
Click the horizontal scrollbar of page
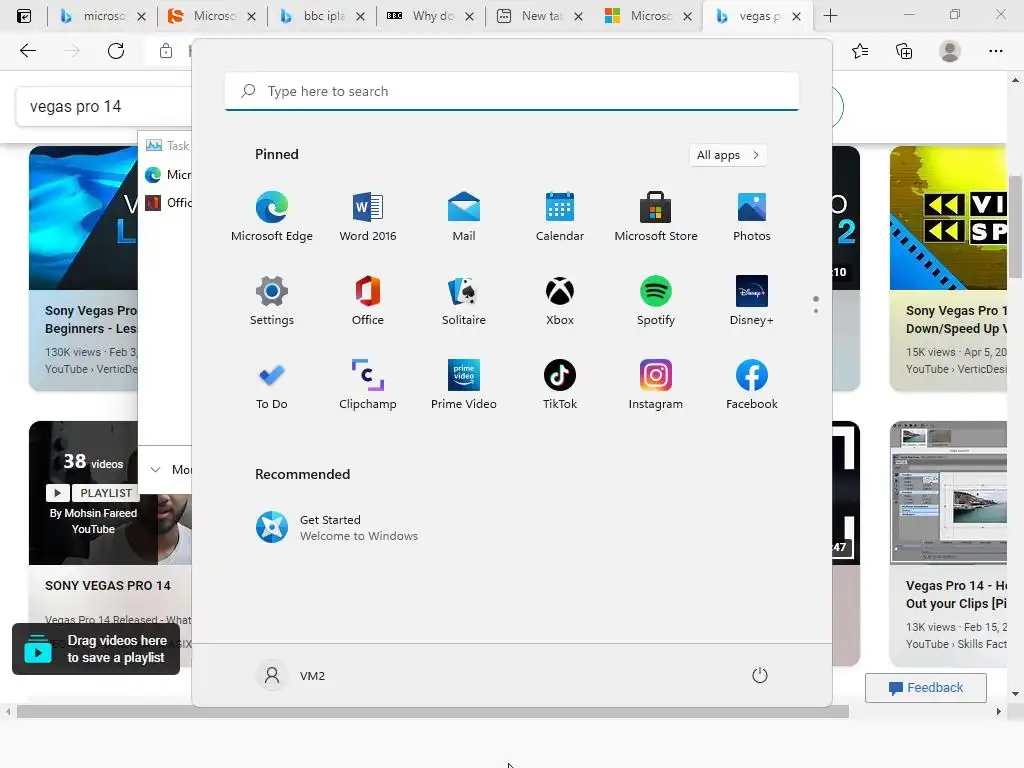click(x=432, y=712)
